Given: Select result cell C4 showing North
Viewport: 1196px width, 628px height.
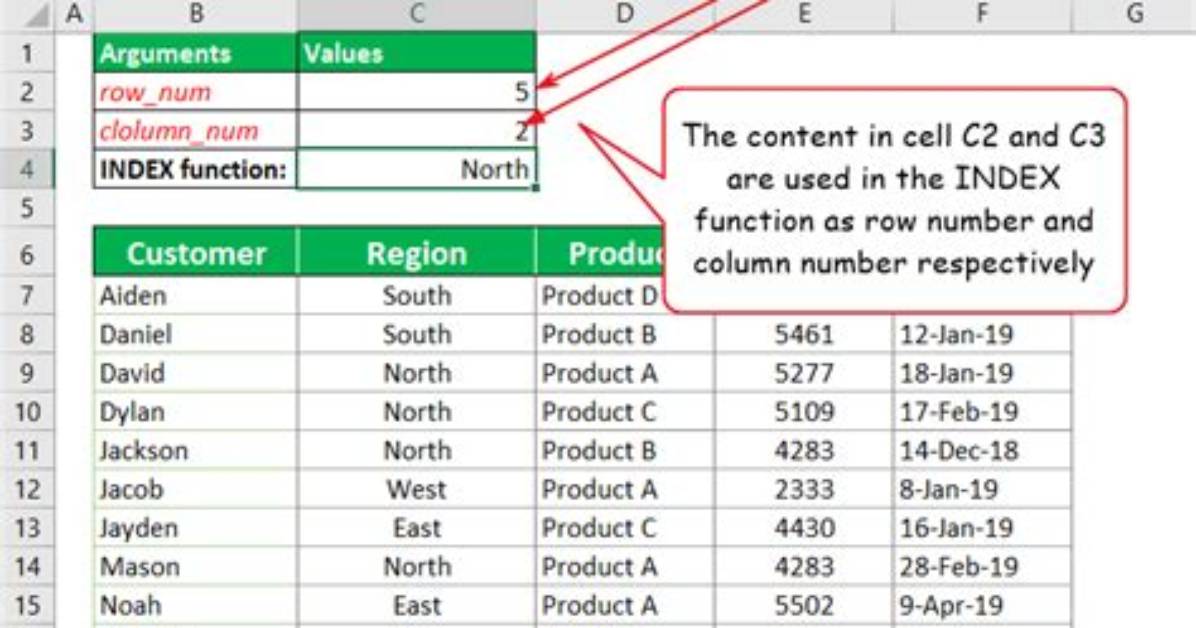Looking at the screenshot, I should 416,169.
